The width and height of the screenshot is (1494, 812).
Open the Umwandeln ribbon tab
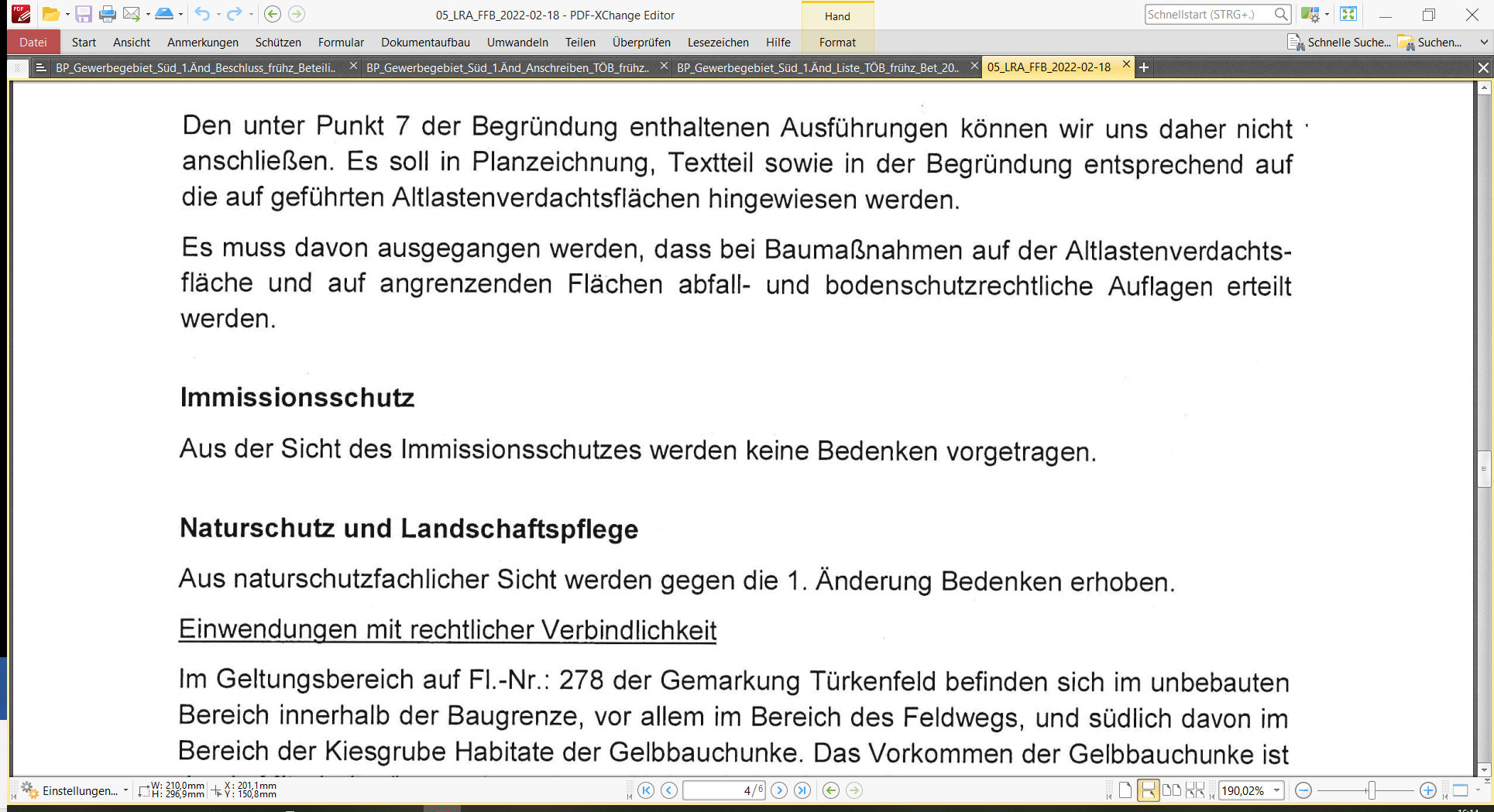[x=517, y=43]
